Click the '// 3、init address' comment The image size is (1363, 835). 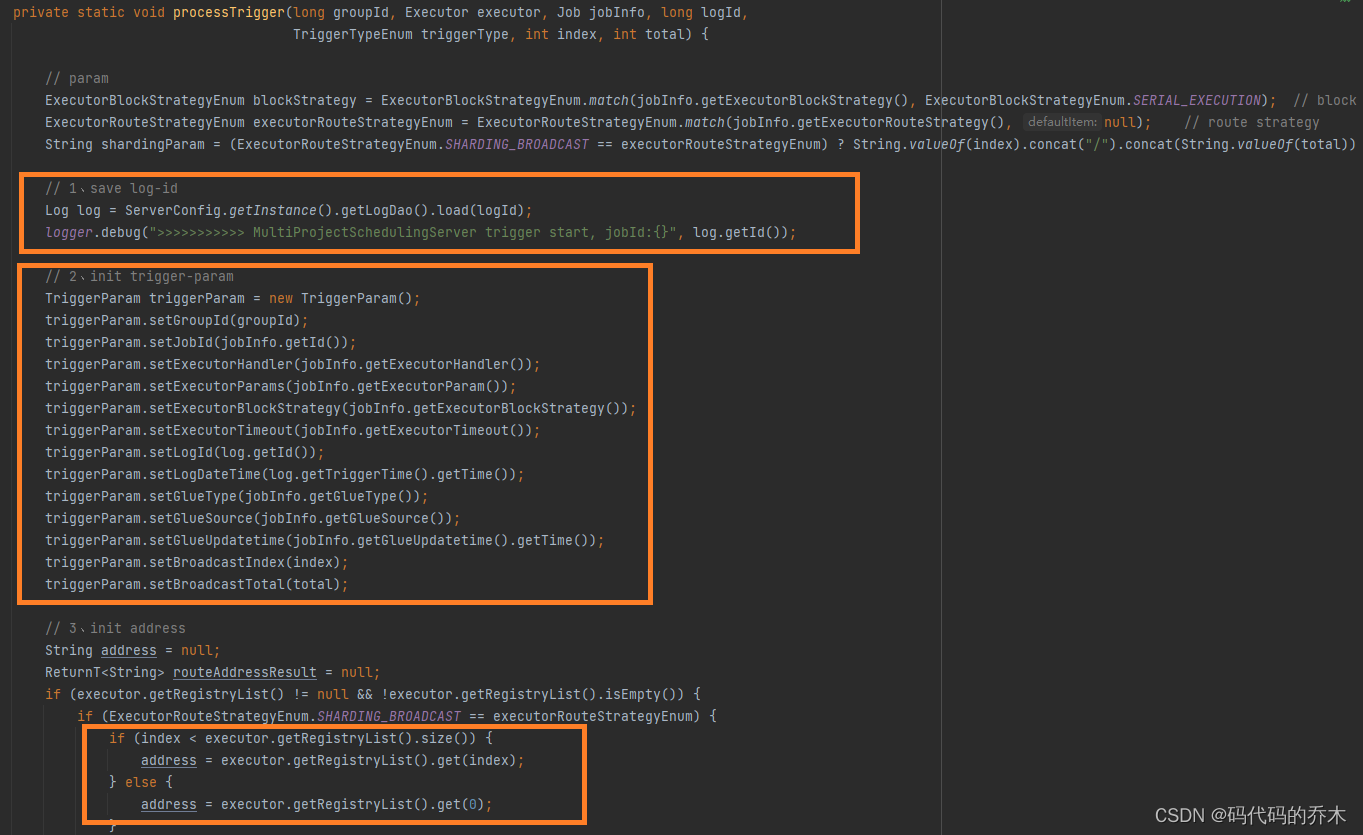(115, 628)
